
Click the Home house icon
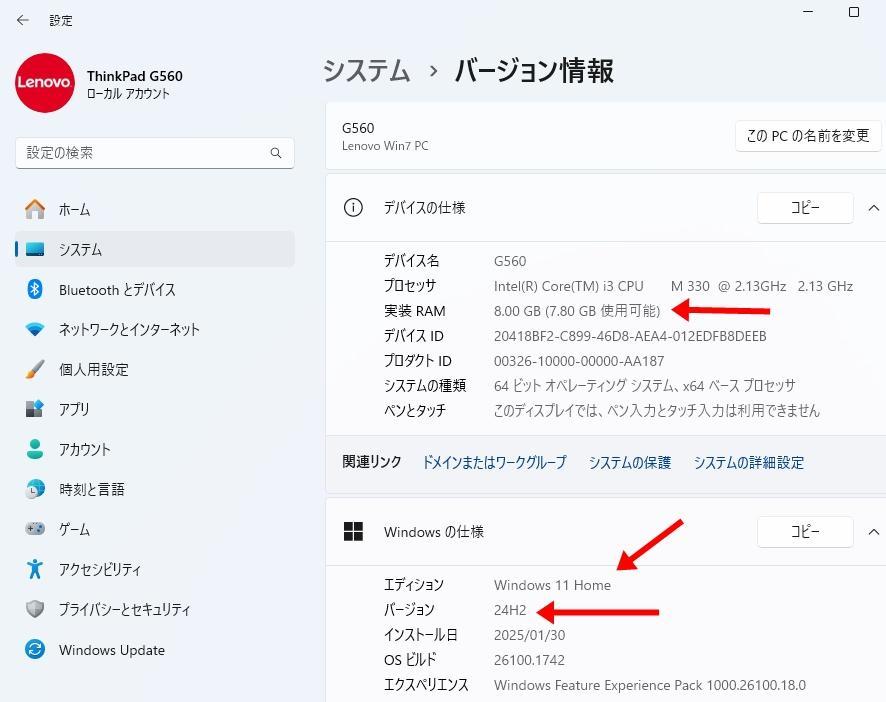(35, 209)
